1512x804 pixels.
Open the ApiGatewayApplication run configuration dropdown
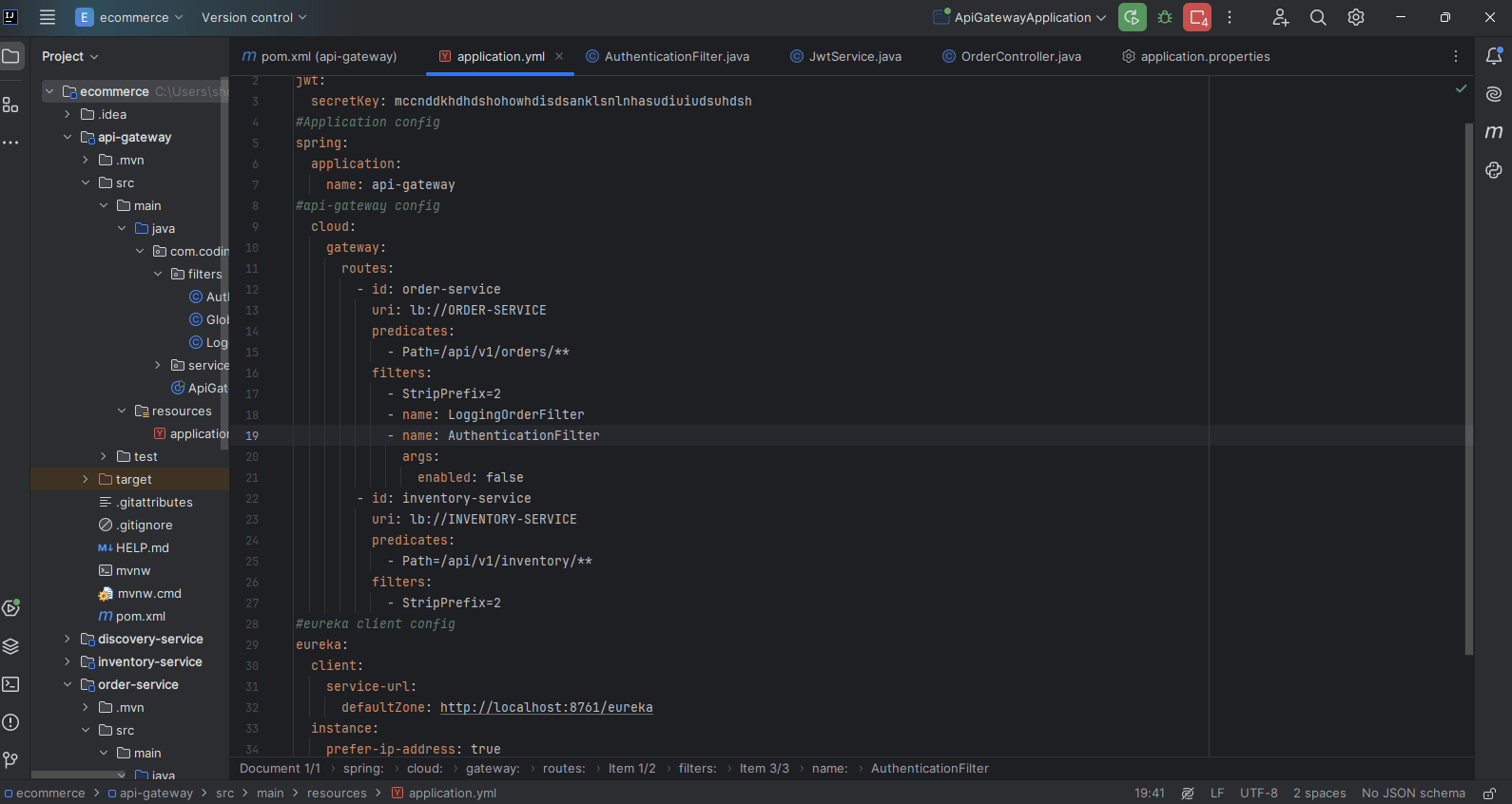1019,17
